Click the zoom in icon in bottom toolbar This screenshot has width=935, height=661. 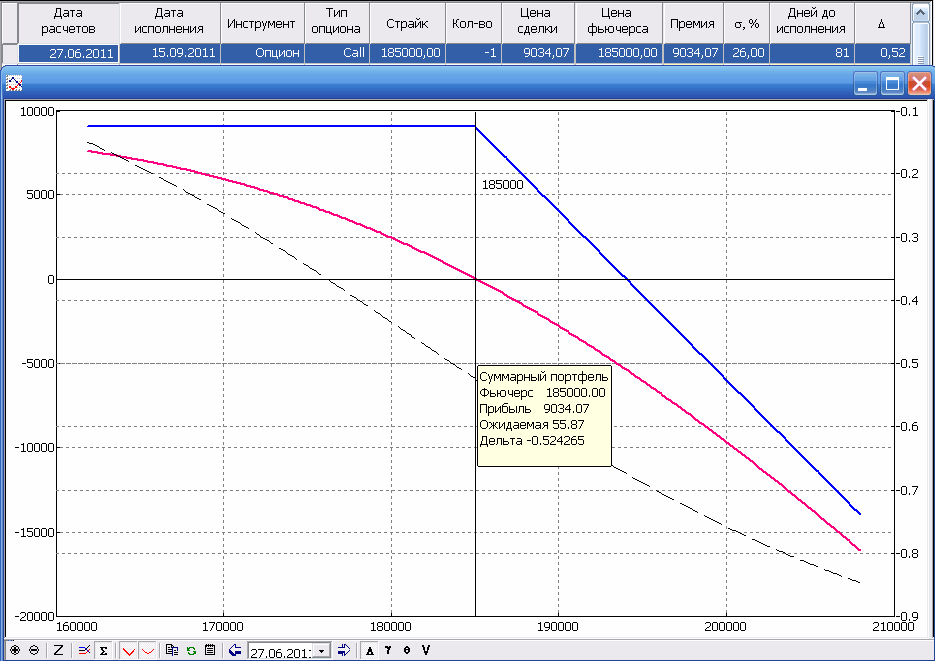tap(14, 650)
